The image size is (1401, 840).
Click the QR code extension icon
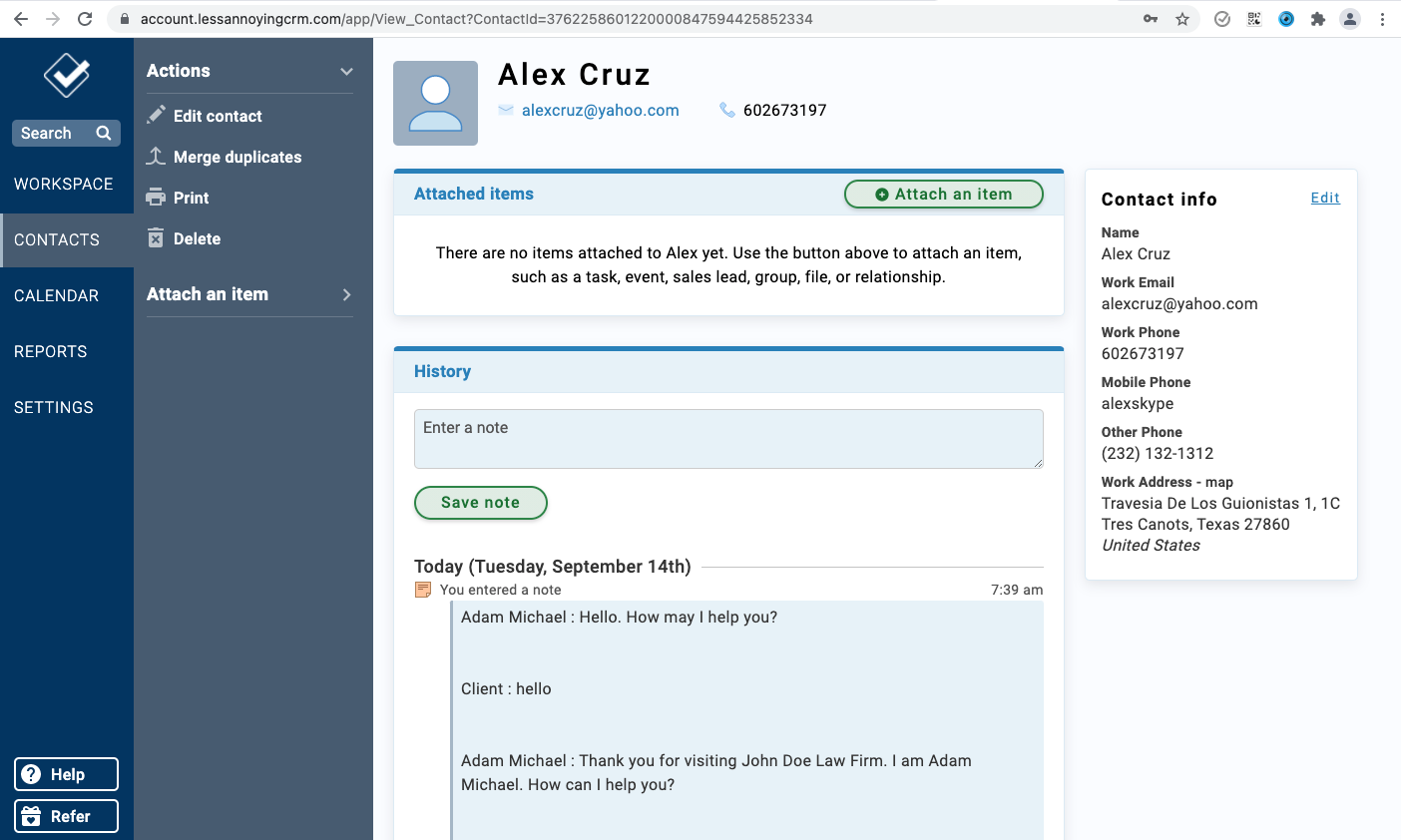[1254, 19]
